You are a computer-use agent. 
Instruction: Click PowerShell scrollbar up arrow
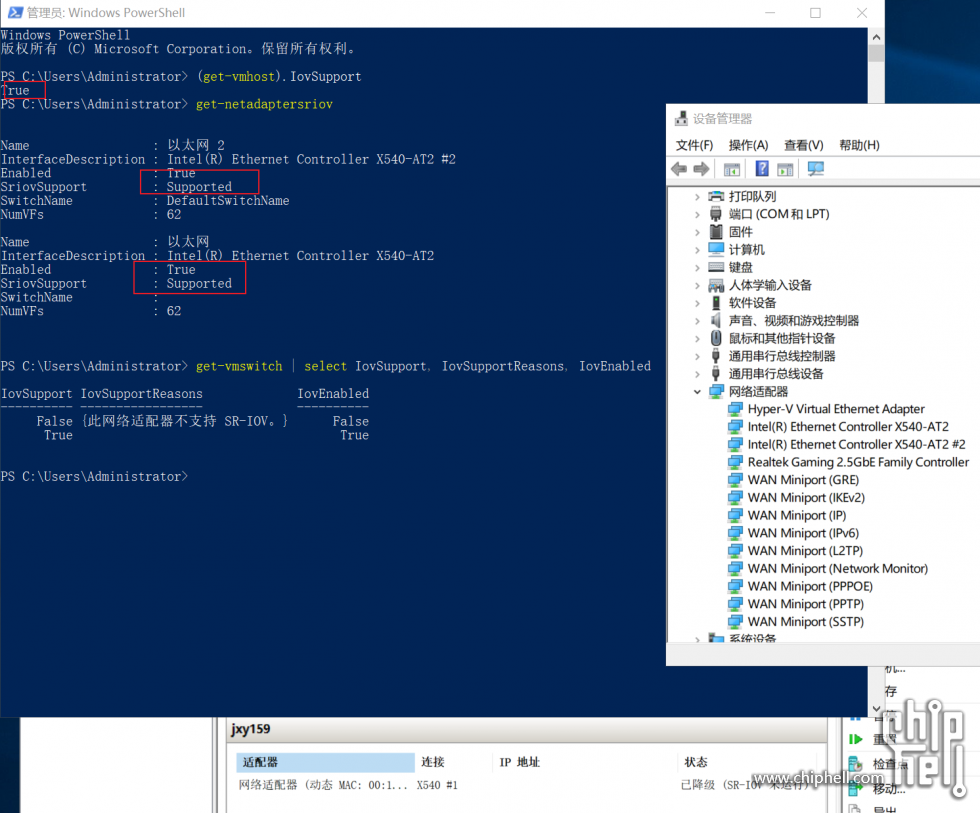click(876, 37)
